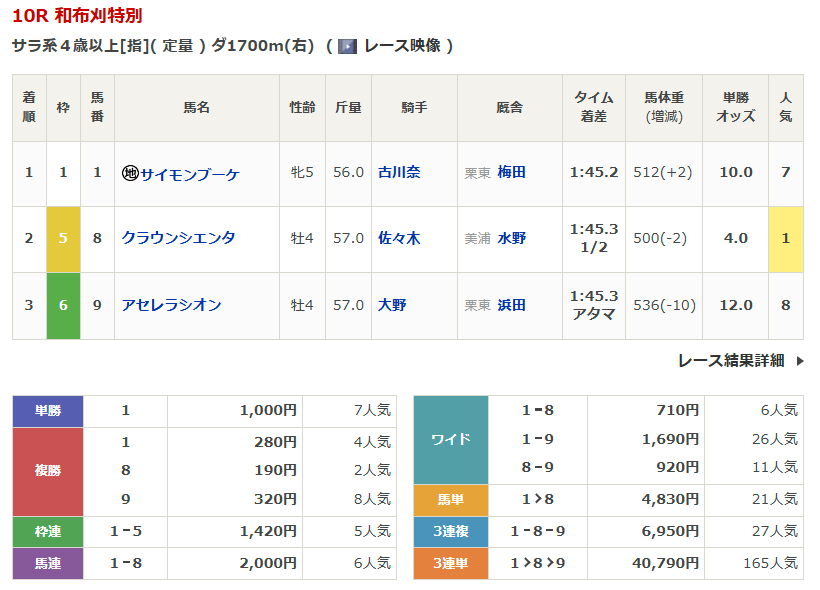
Task: Select horse アセレラシオン
Action: coord(171,305)
